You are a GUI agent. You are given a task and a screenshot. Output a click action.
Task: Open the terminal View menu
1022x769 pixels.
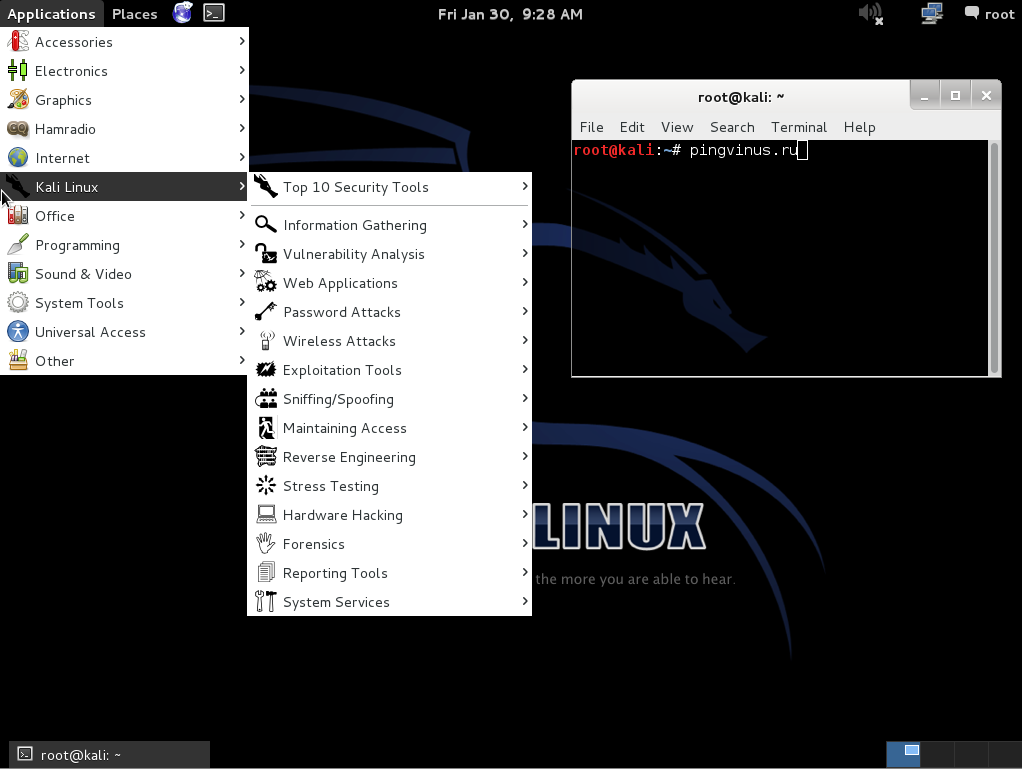click(x=677, y=127)
